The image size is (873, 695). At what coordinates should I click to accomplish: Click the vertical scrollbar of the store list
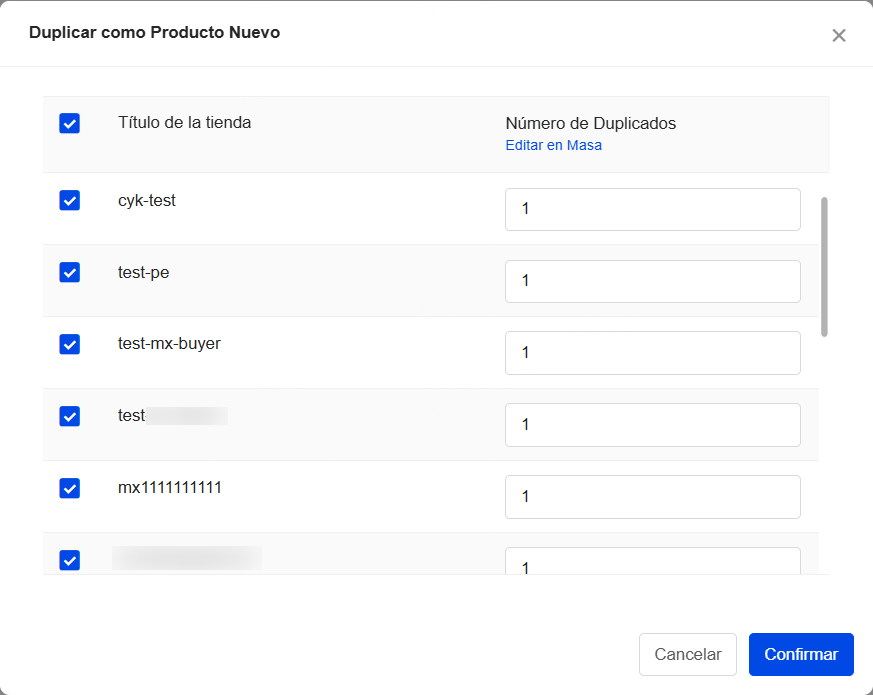pos(824,267)
